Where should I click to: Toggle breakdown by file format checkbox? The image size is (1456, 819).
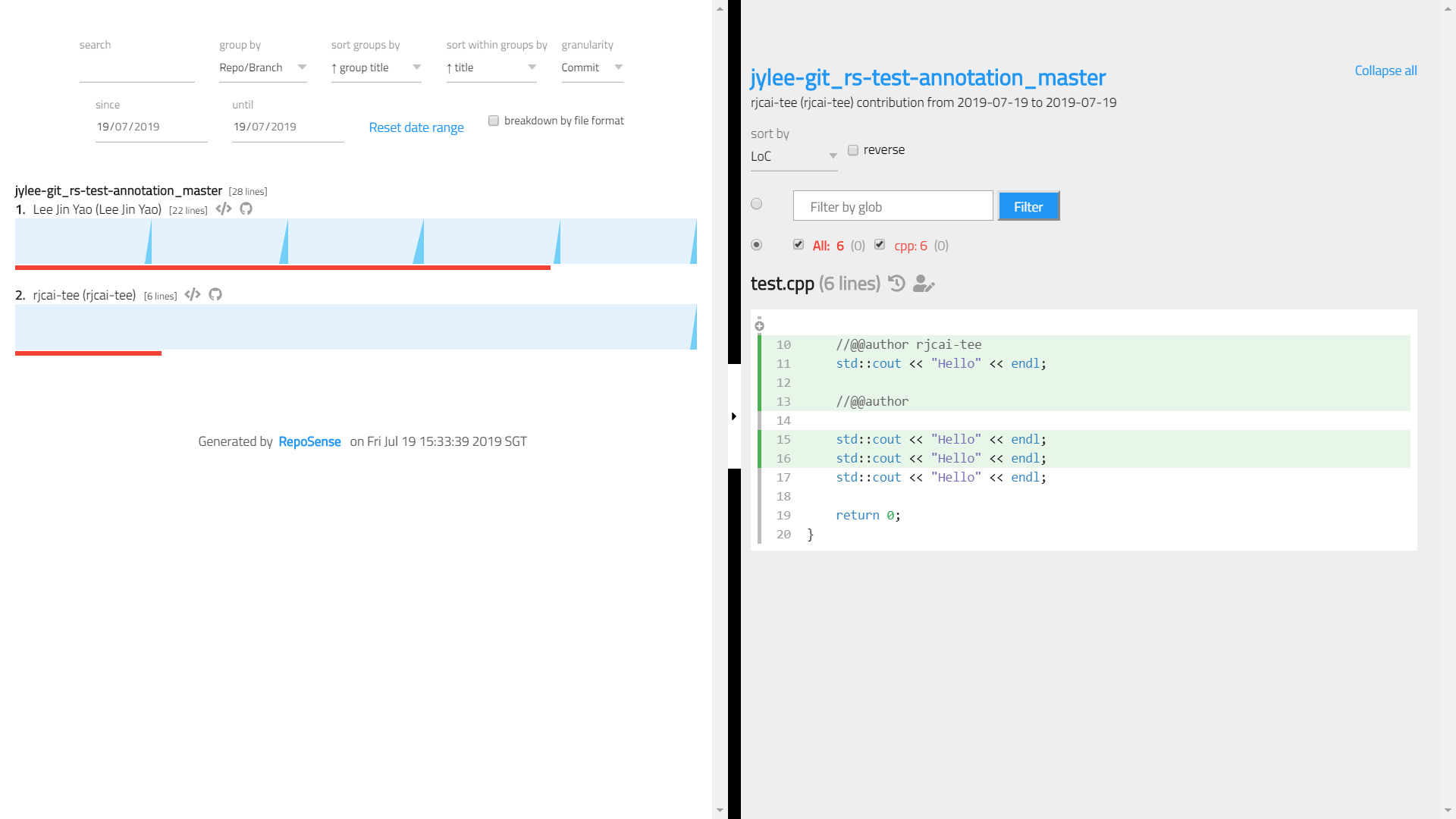494,121
